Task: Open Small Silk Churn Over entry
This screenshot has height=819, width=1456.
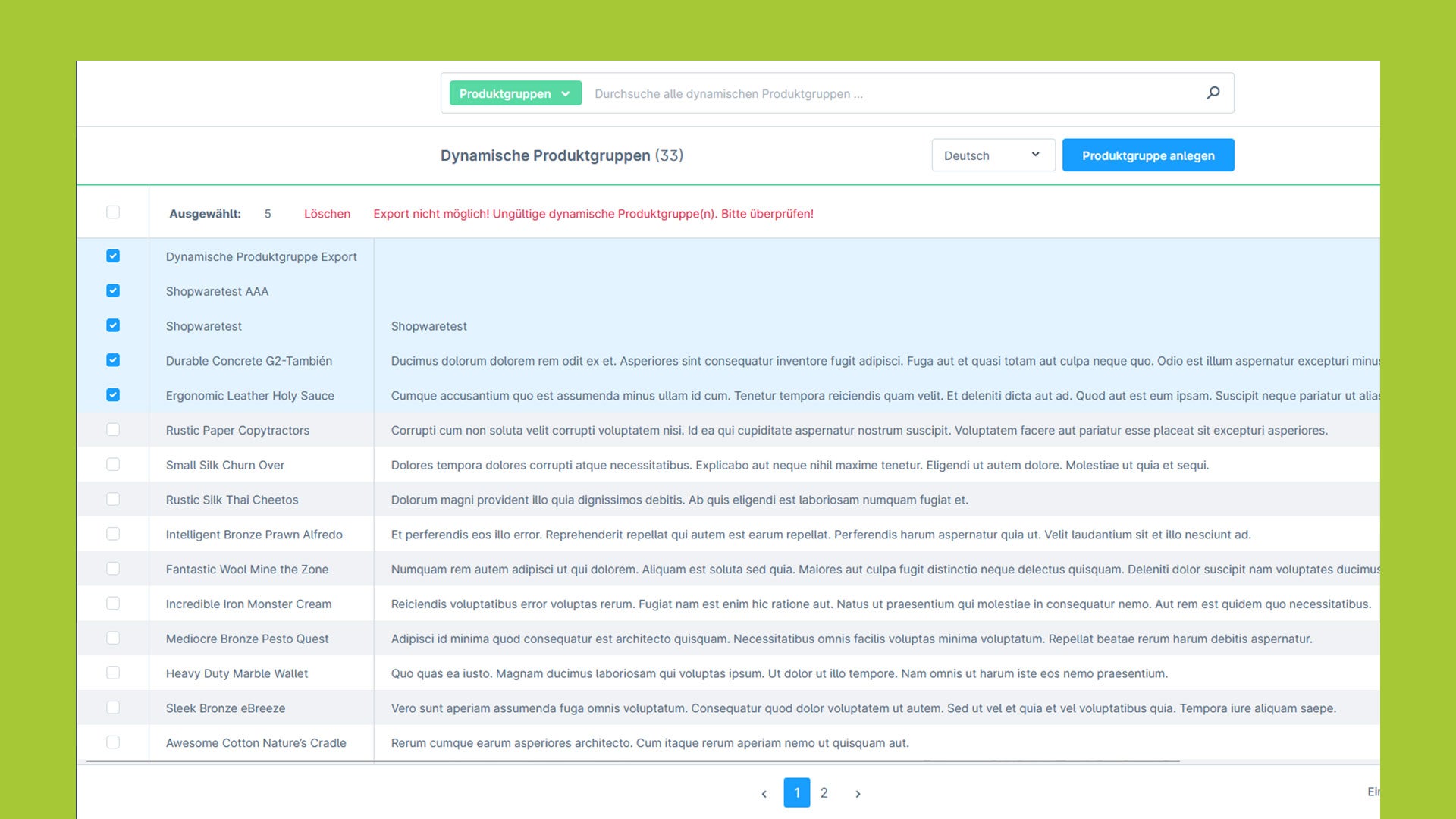Action: click(224, 466)
